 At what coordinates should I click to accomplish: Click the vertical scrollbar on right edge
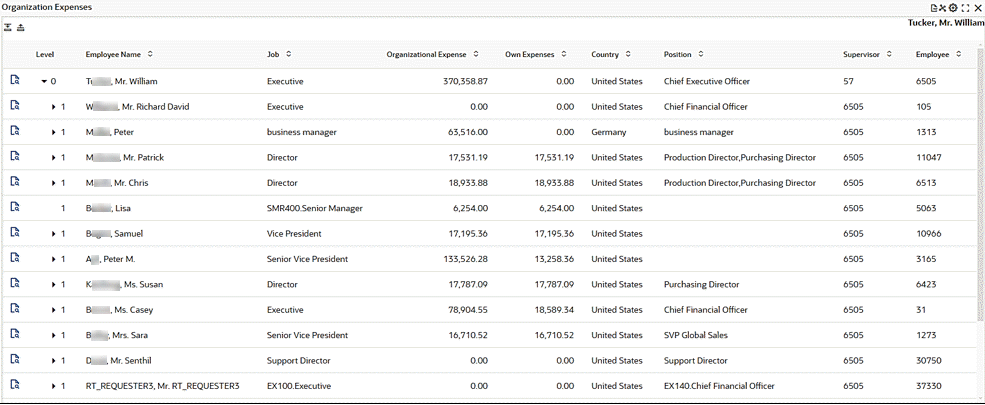[x=980, y=200]
